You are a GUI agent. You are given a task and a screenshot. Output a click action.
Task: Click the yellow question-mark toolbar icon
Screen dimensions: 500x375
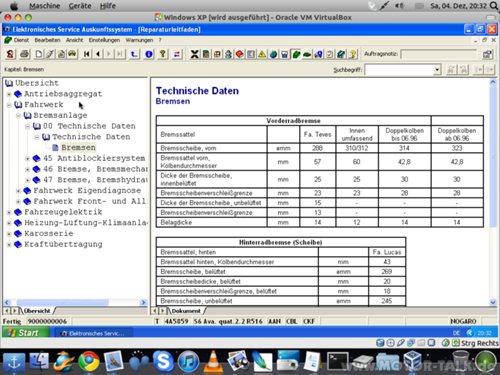point(163,54)
